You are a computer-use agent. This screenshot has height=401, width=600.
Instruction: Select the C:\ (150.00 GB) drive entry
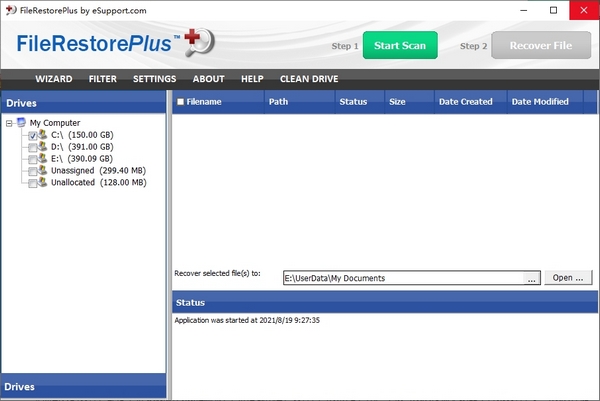[x=82, y=135]
